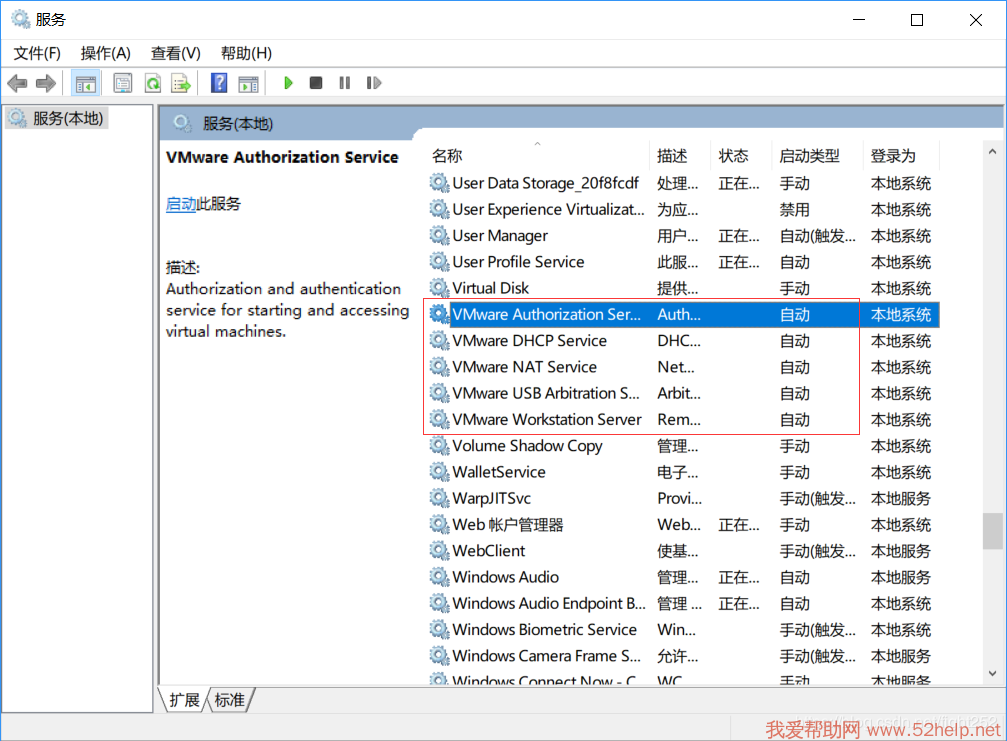This screenshot has width=1007, height=741.
Task: Open the Properties toolbar icon
Action: 123,83
